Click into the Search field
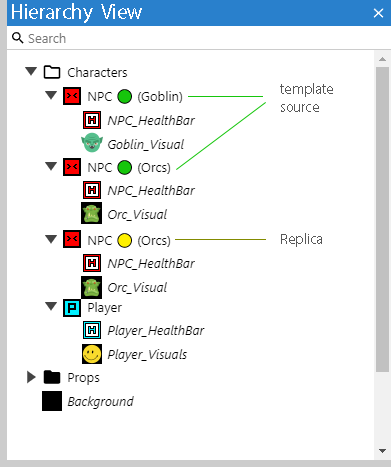Viewport: 391px width, 467px height. point(200,38)
